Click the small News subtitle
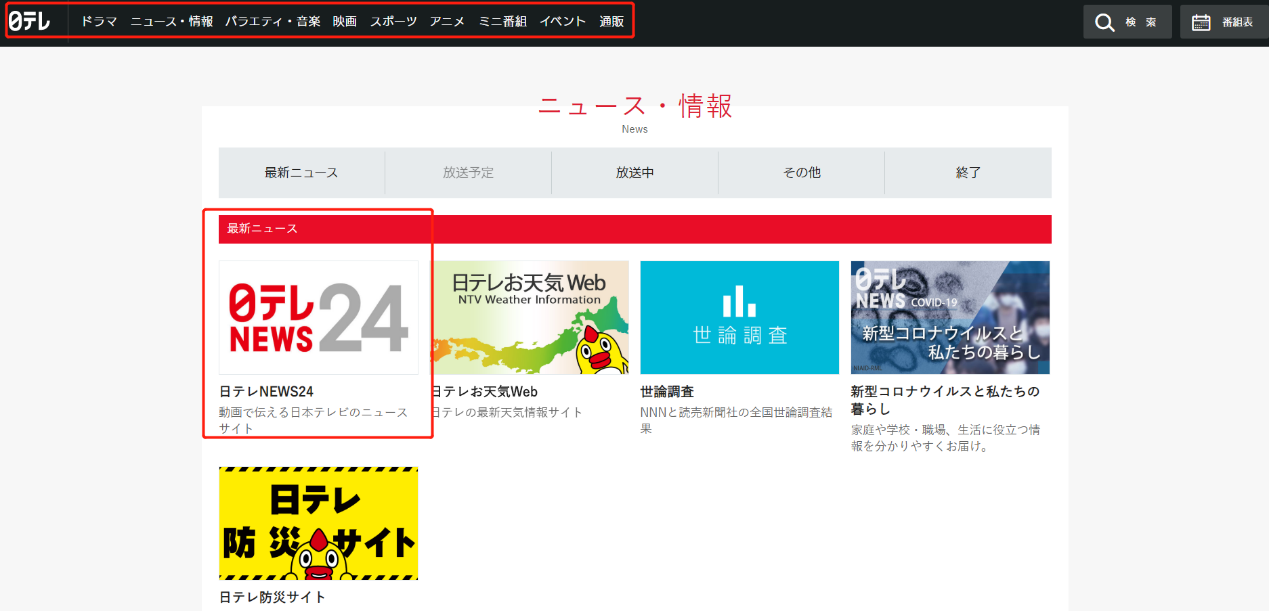Image resolution: width=1269 pixels, height=611 pixels. click(x=635, y=129)
